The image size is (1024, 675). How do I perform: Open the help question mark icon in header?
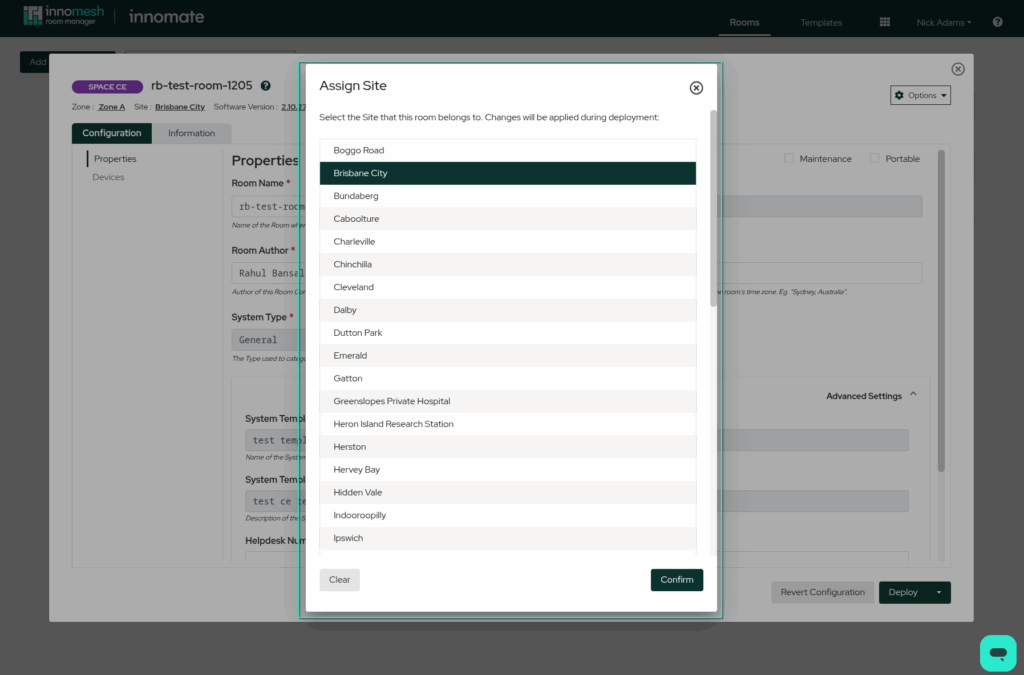tap(997, 22)
